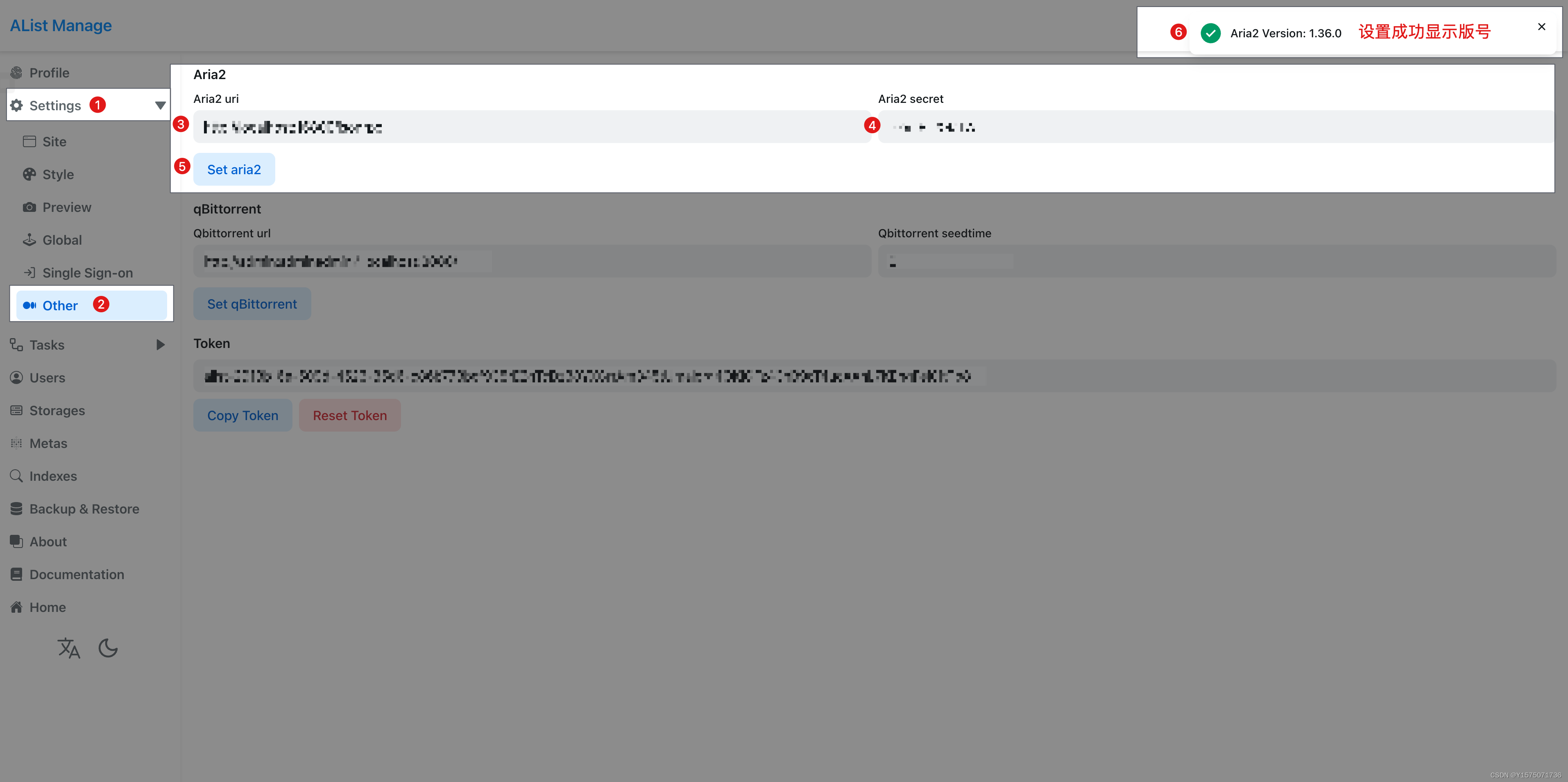This screenshot has height=782, width=1568.
Task: Click the Style palette icon
Action: 29,174
